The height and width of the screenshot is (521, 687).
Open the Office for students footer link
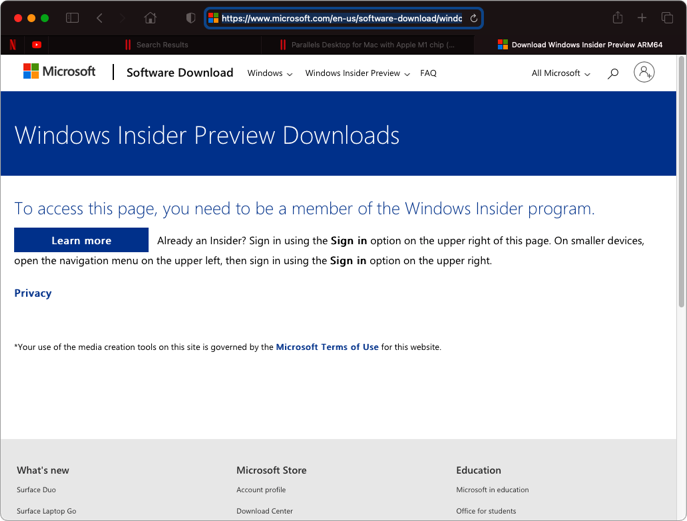click(x=486, y=511)
